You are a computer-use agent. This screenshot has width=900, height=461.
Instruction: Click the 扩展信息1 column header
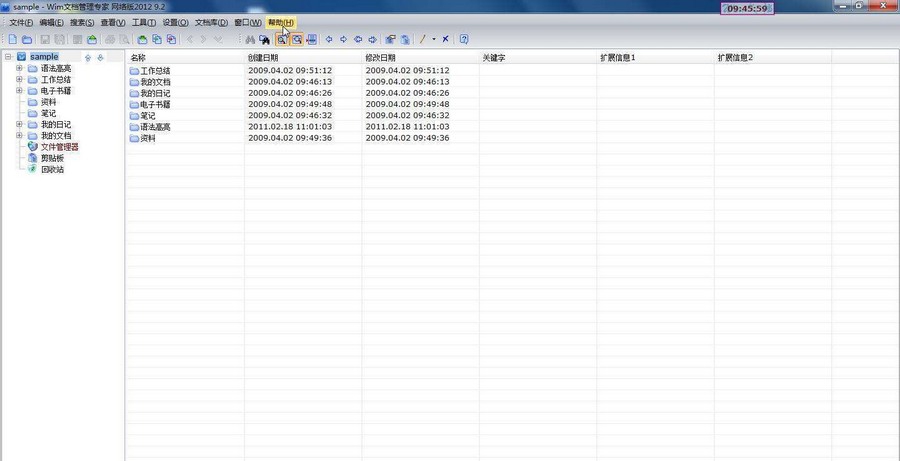655,58
